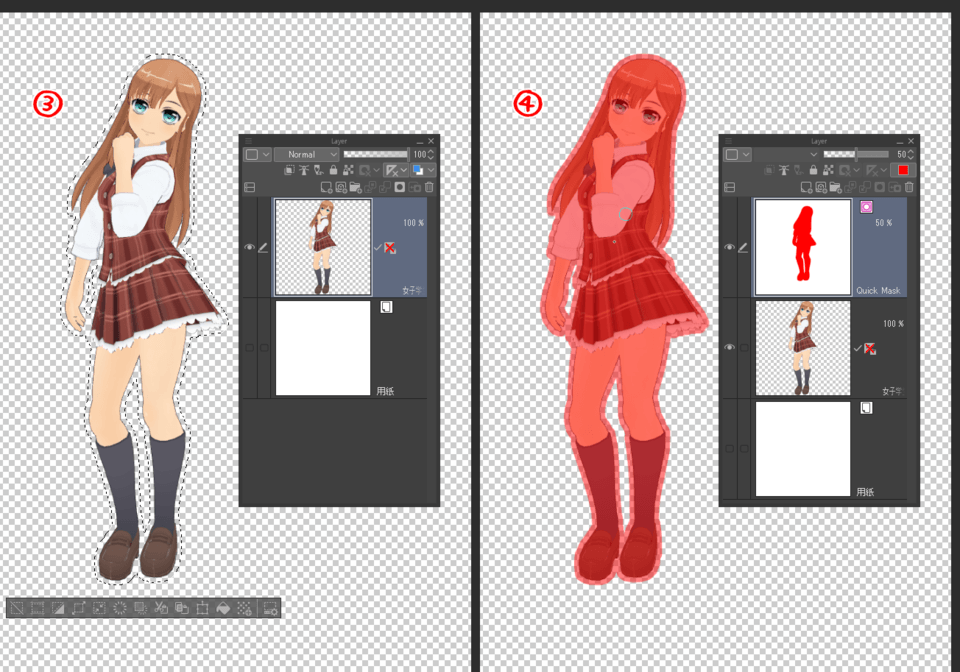The image size is (960, 672).
Task: Click Expand selected area in selection launcher
Action: pos(78,608)
